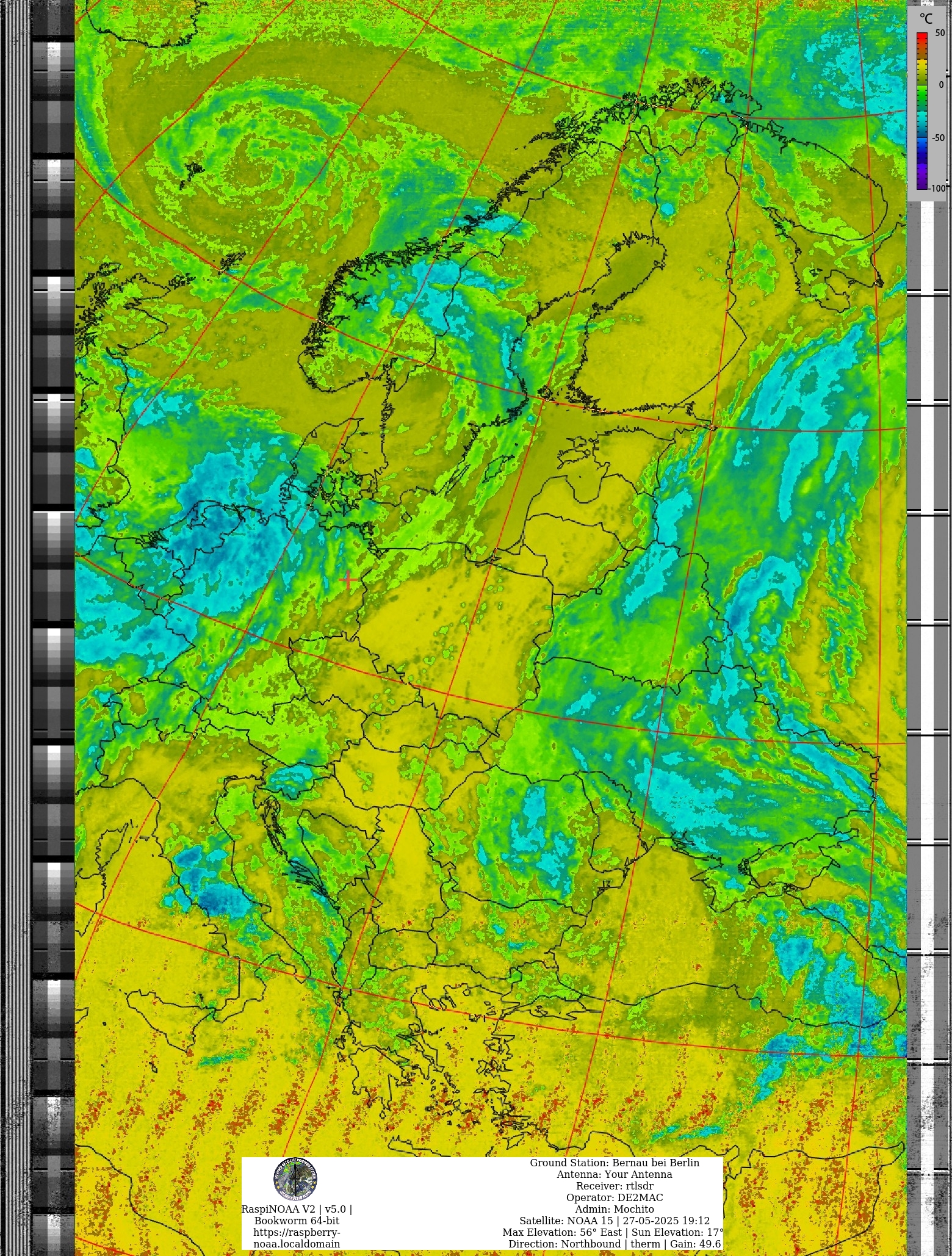Click the -50 value on temperature legend
This screenshot has height=1256, width=952.
click(x=938, y=137)
